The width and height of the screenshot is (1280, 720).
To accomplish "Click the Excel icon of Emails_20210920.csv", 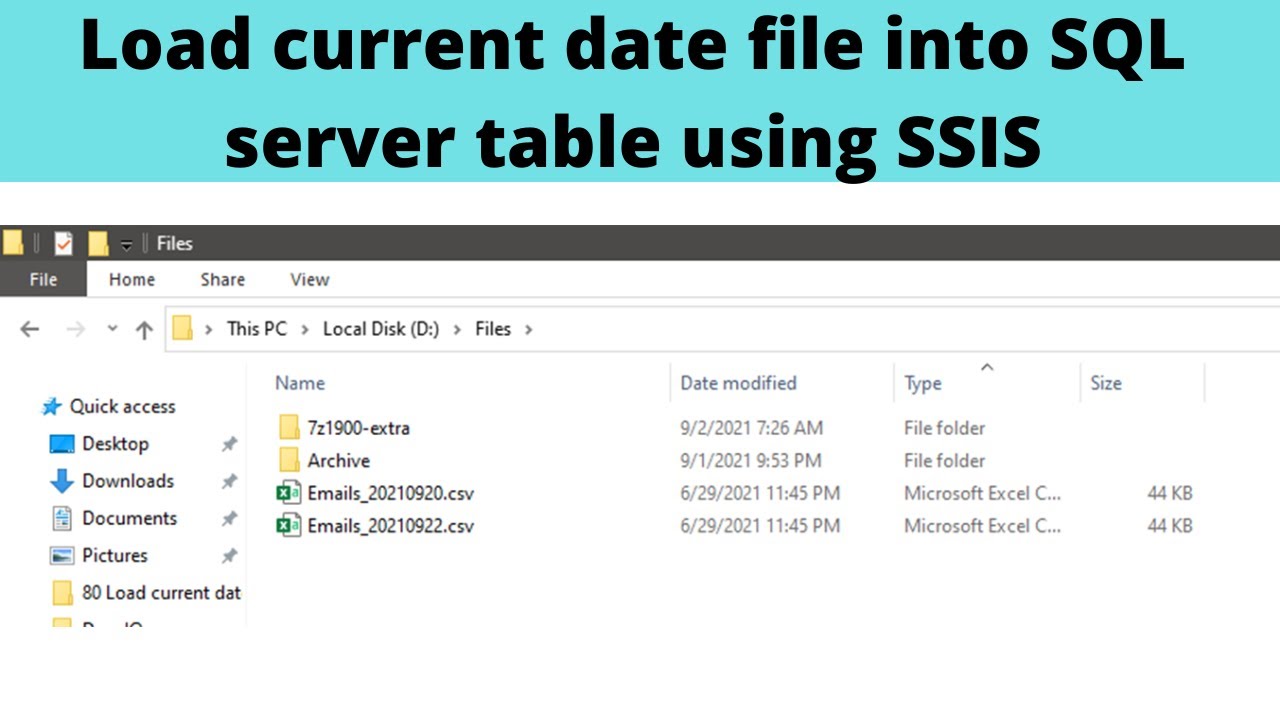I will [289, 493].
